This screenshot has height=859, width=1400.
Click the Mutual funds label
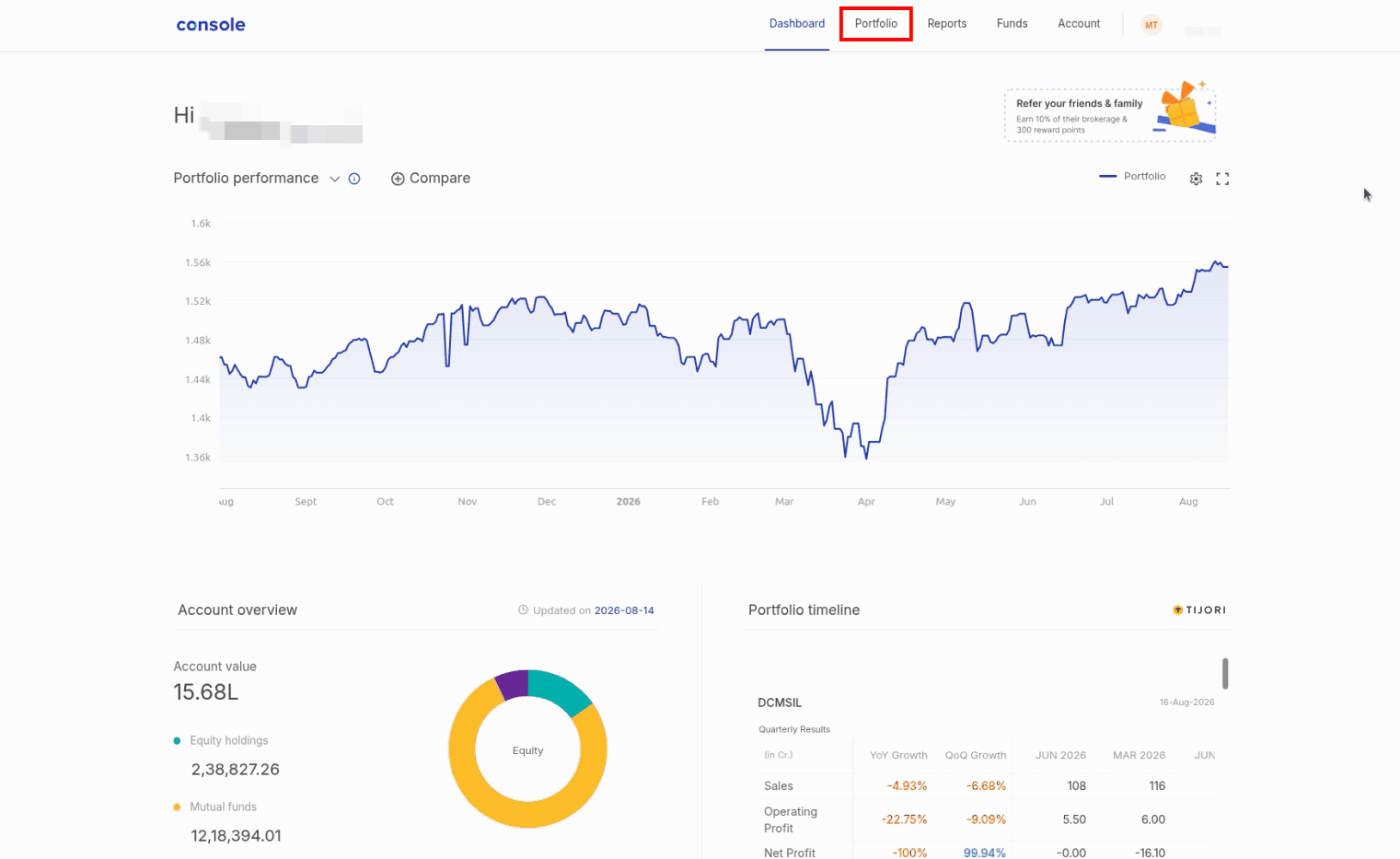pyautogui.click(x=224, y=807)
